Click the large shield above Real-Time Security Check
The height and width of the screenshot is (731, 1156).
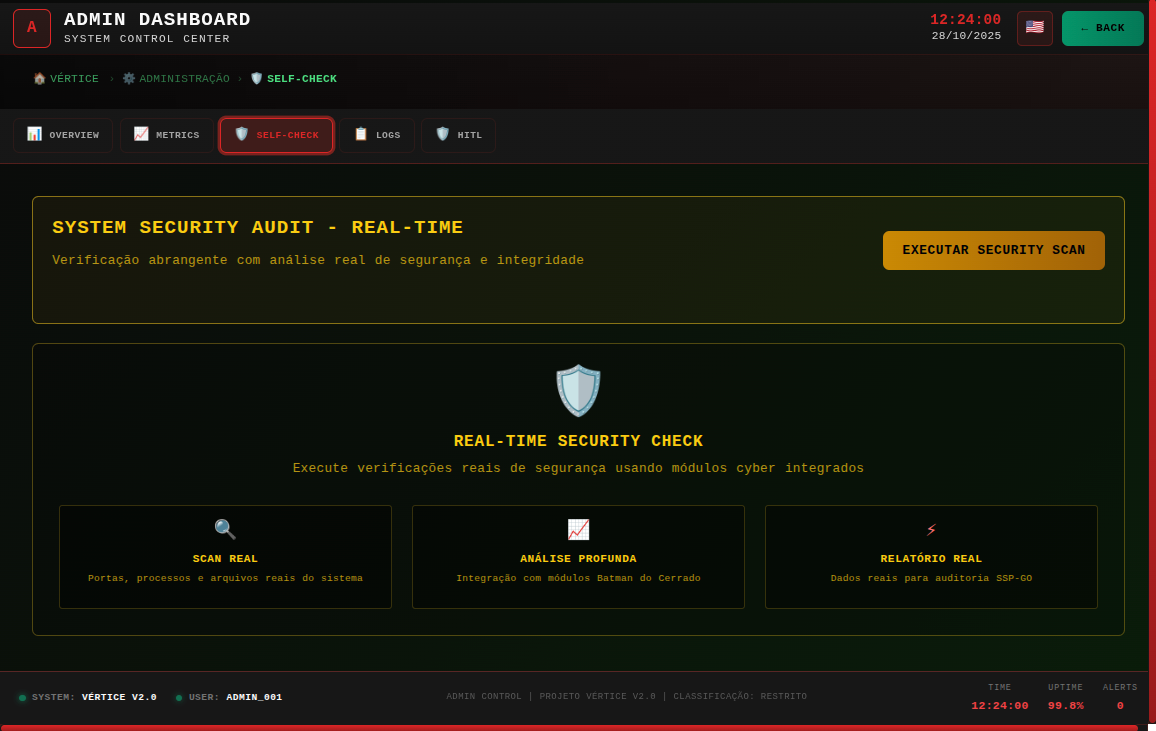[x=578, y=390]
